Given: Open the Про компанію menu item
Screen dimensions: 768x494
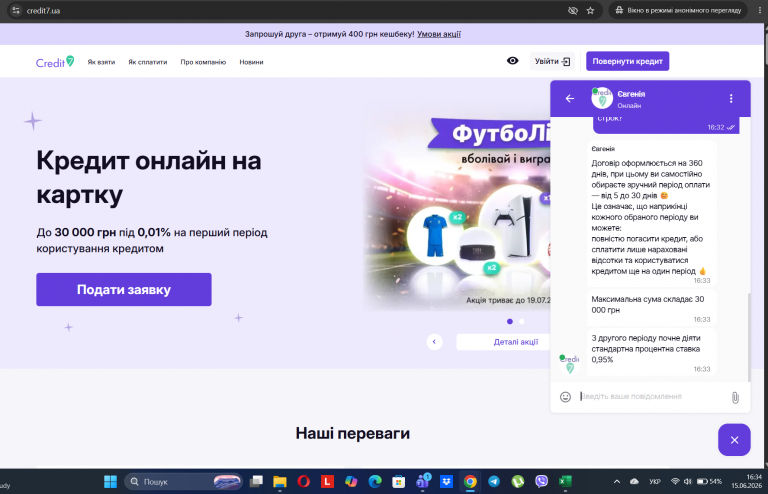Looking at the screenshot, I should click(203, 62).
